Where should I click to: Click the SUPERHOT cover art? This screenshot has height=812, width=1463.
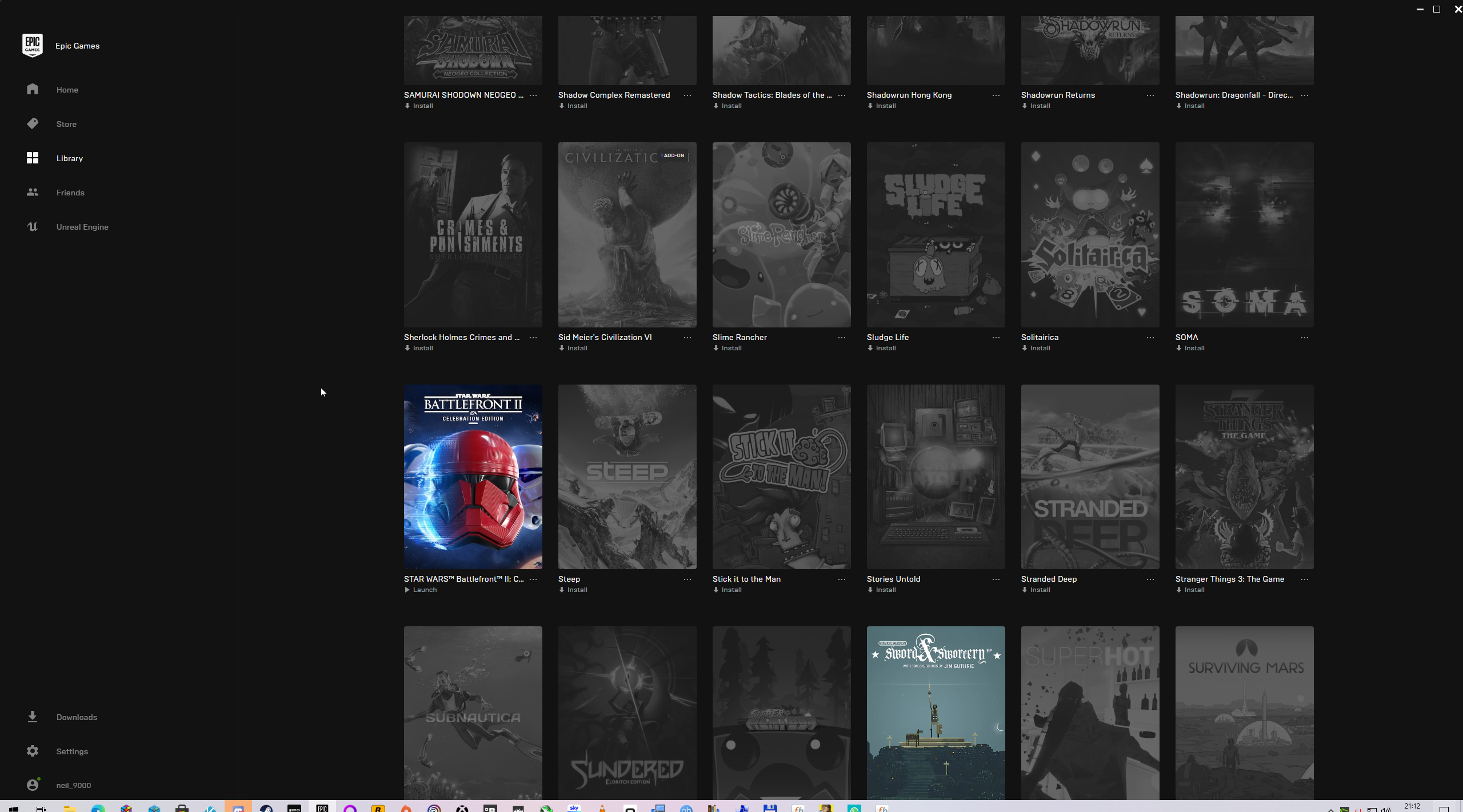[1090, 713]
